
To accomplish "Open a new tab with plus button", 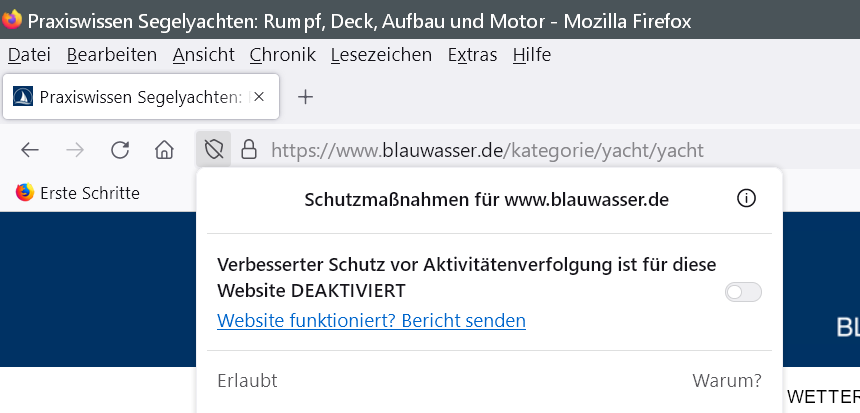I will (306, 97).
